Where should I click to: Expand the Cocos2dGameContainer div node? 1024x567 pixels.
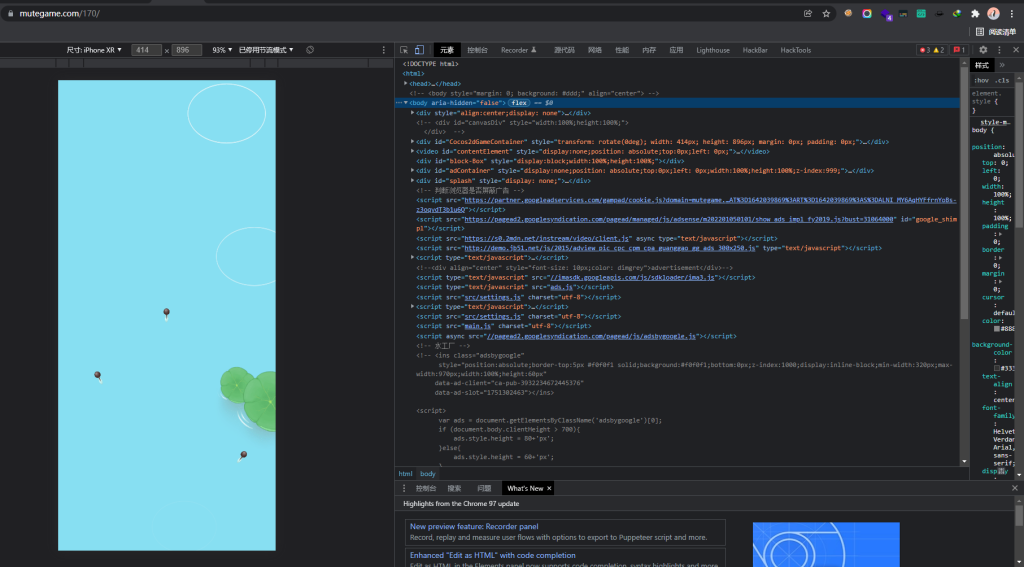pyautogui.click(x=413, y=142)
